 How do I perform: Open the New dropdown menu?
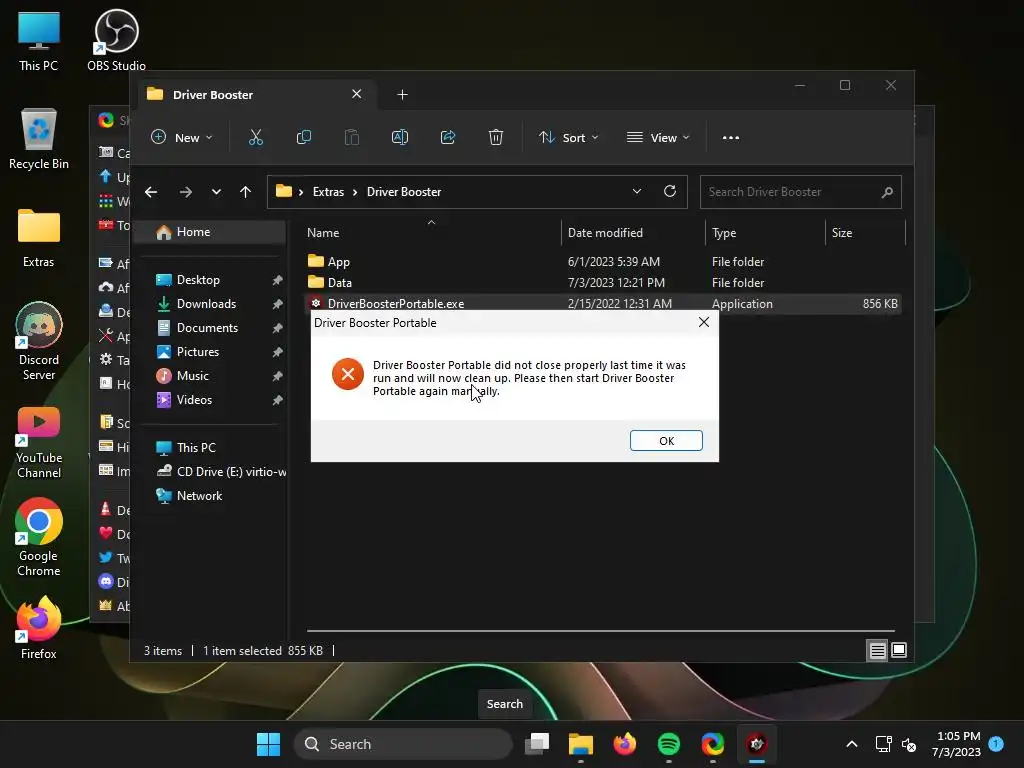[182, 137]
